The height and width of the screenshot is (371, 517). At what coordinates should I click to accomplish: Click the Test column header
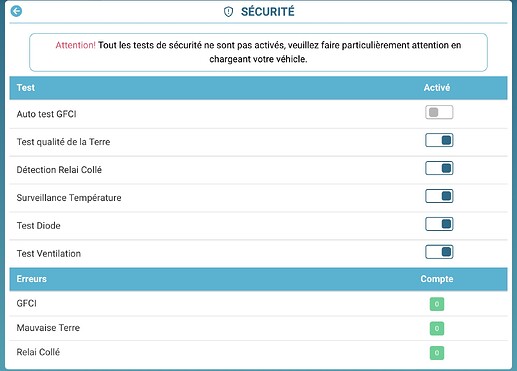tap(26, 88)
